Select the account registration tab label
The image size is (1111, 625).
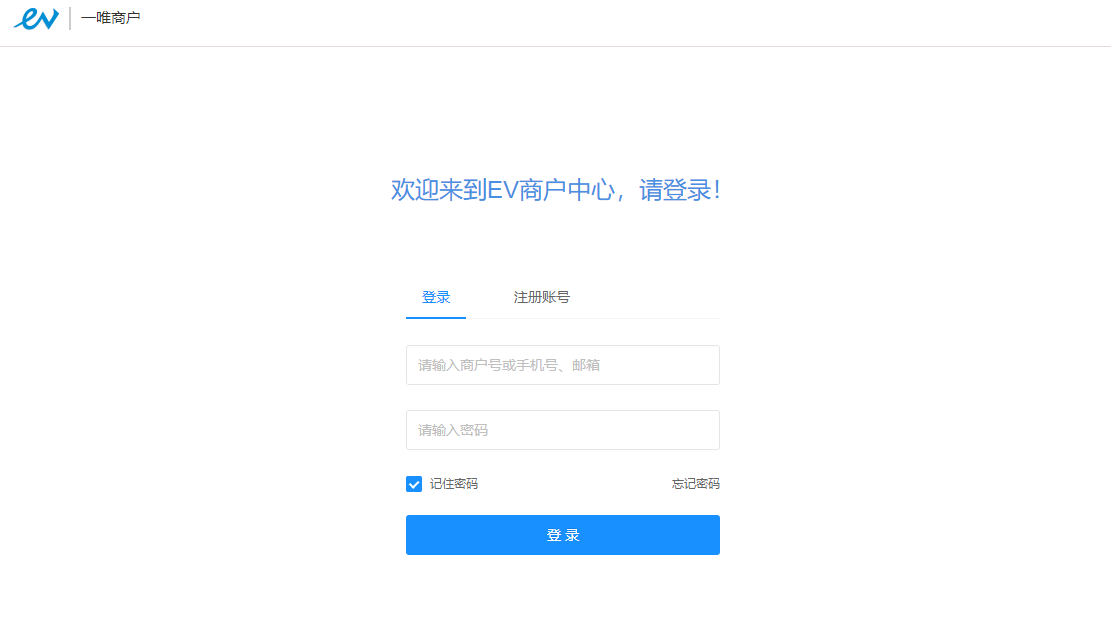click(x=541, y=298)
